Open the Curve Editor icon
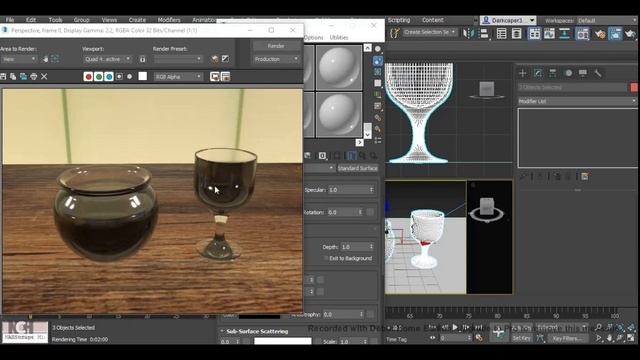 [549, 33]
